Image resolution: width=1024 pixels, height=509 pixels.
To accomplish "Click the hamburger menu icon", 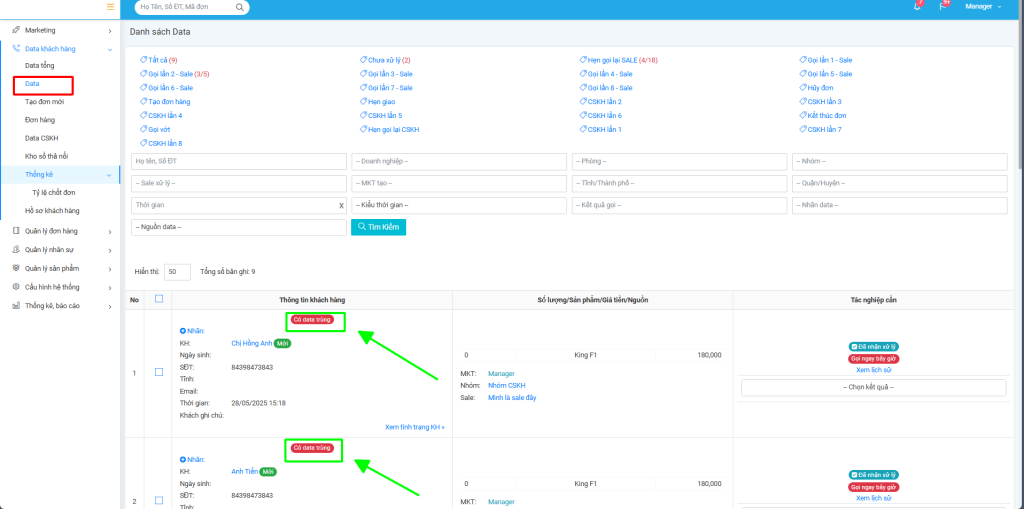I will pyautogui.click(x=110, y=7).
